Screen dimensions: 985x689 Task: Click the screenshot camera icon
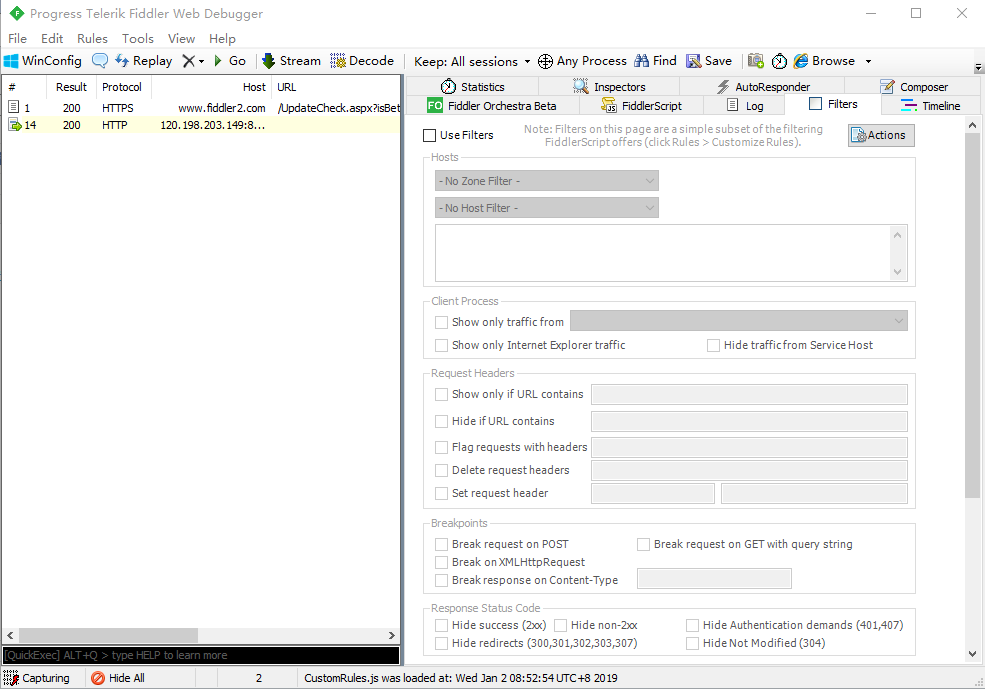[756, 61]
